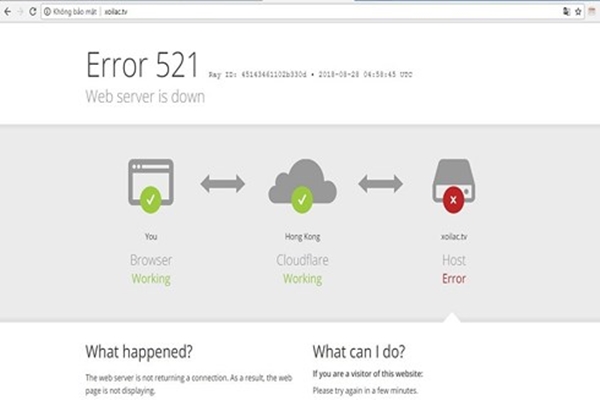The height and width of the screenshot is (400, 600).
Task: Click the browser forward arrow
Action: [x=20, y=11]
